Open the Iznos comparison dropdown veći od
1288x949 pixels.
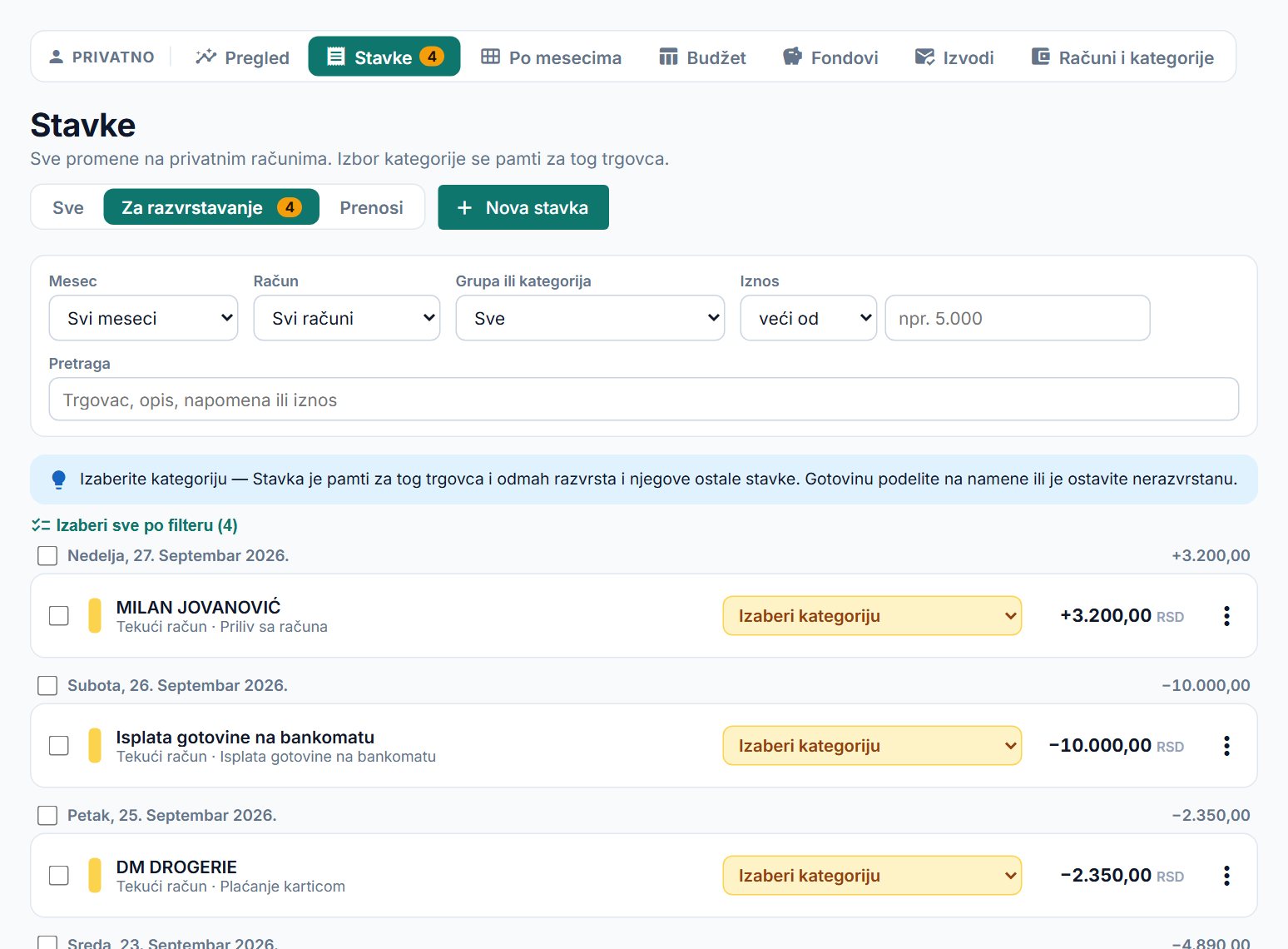(809, 318)
